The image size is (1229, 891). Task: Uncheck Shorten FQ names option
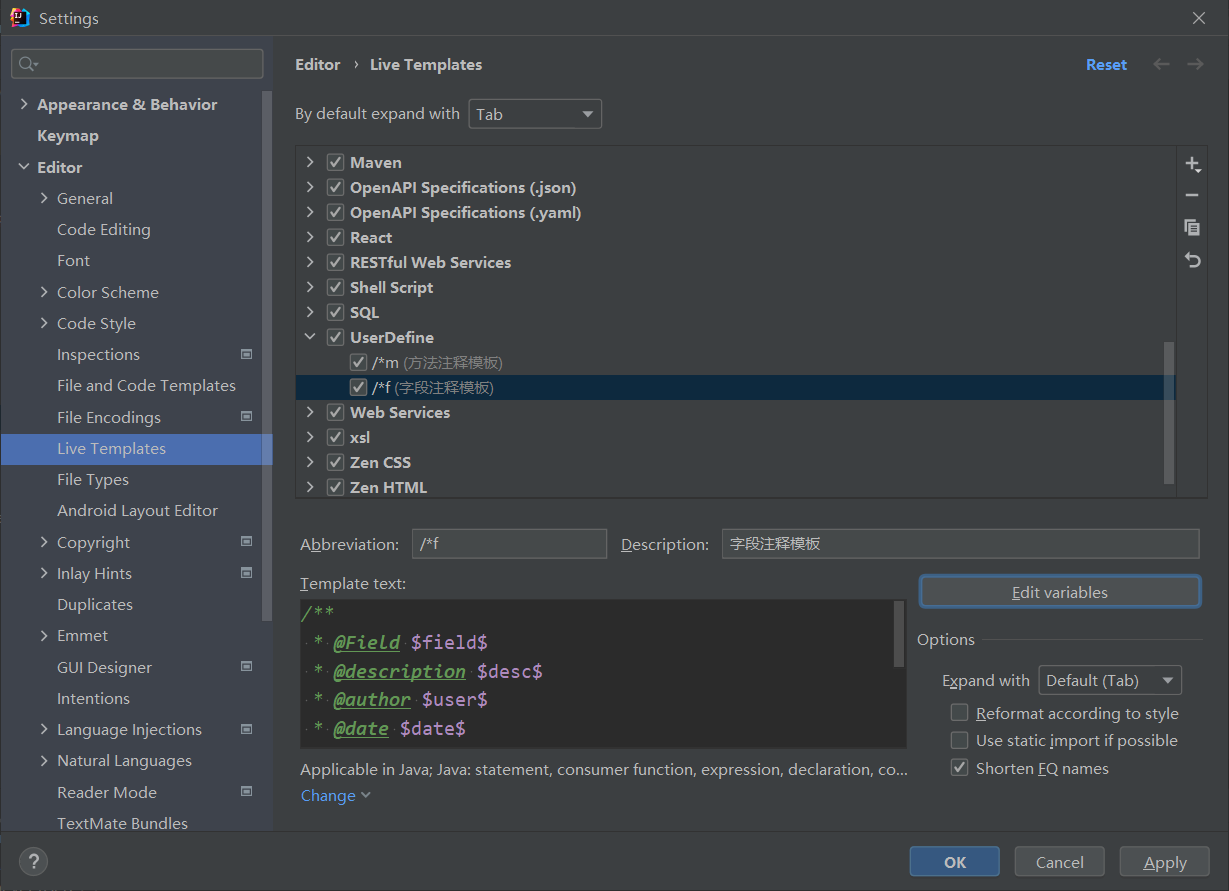[x=959, y=768]
